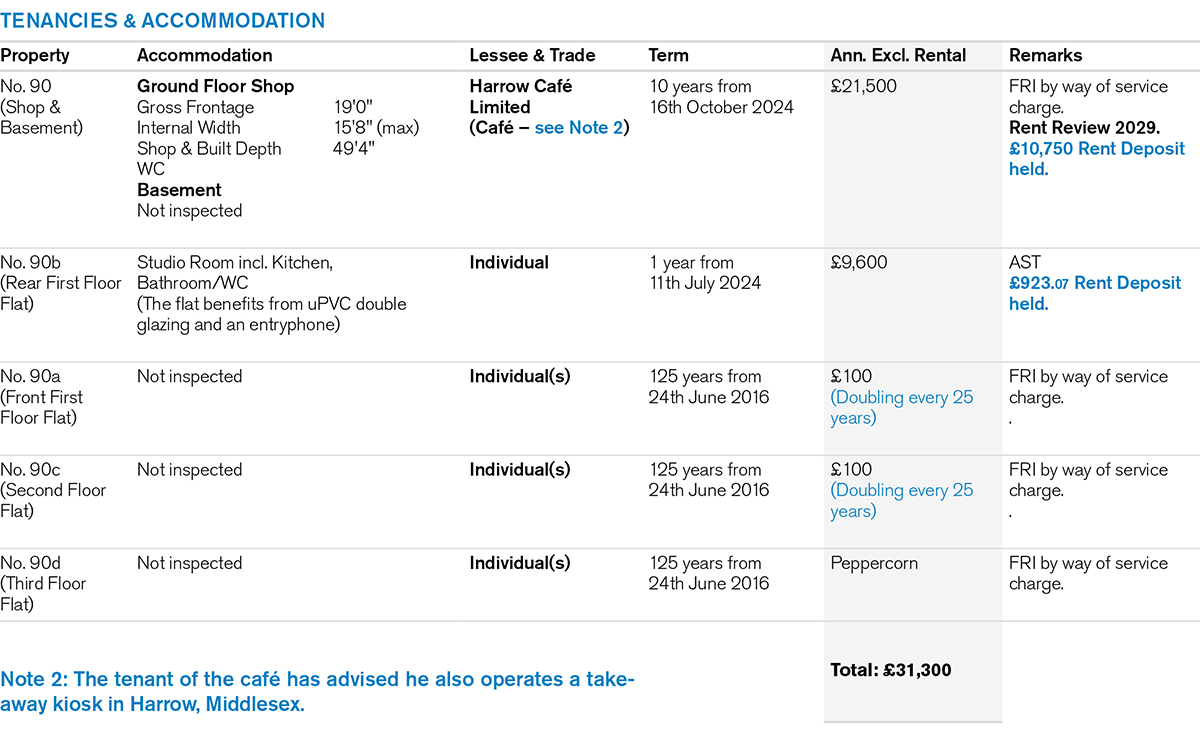Click the 'see Note 2' link
Image resolution: width=1200 pixels, height=732 pixels.
(x=578, y=128)
